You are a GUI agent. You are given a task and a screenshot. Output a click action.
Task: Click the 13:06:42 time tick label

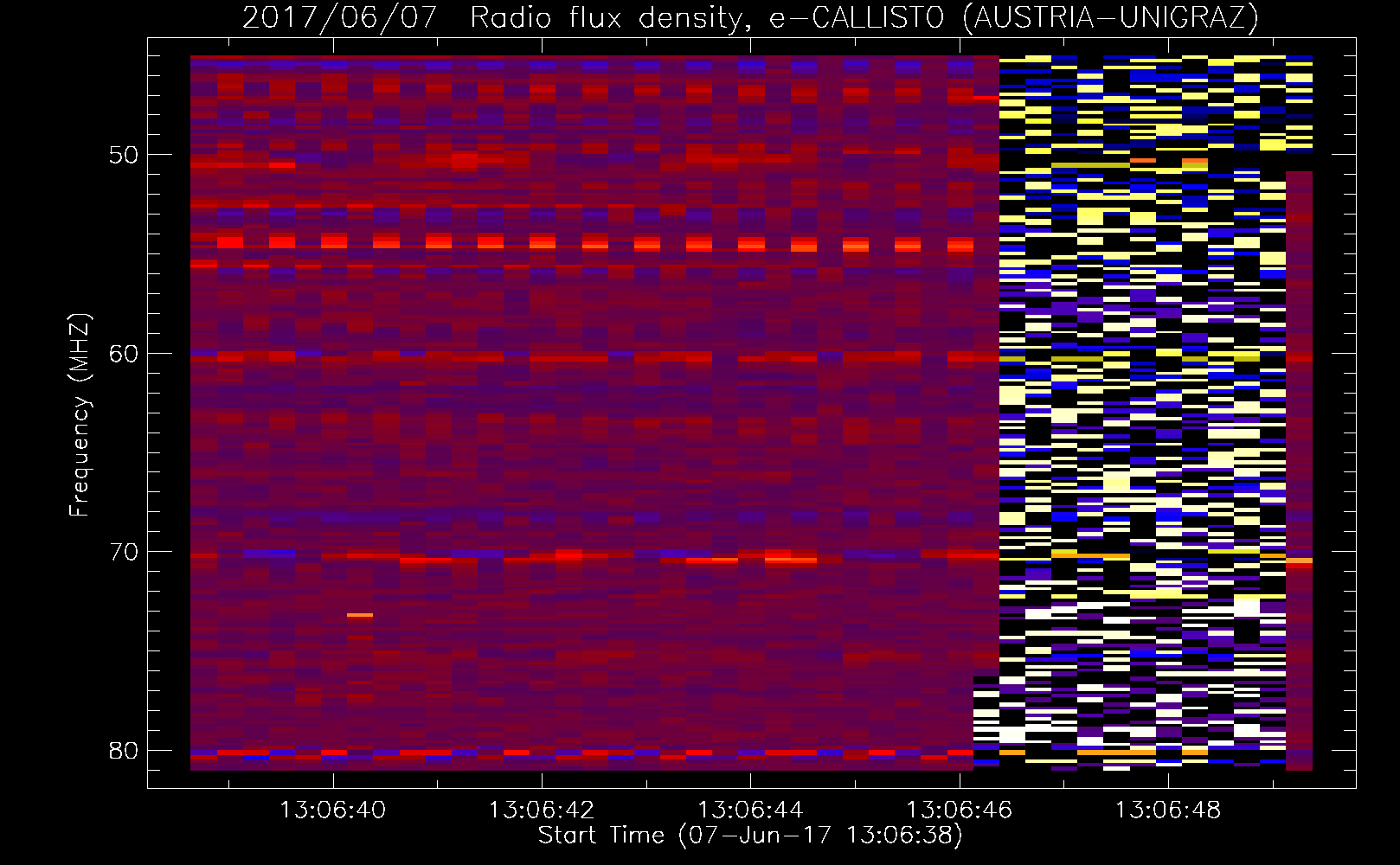click(x=542, y=810)
